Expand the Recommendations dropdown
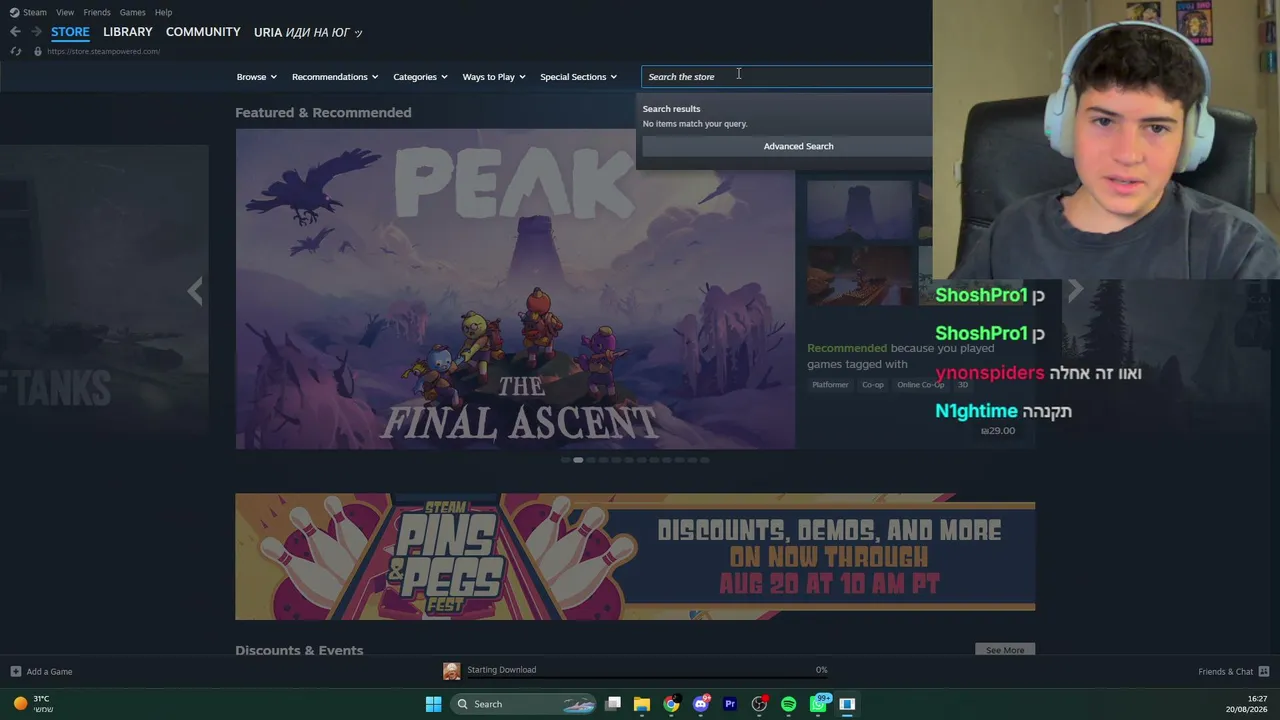 (x=335, y=77)
